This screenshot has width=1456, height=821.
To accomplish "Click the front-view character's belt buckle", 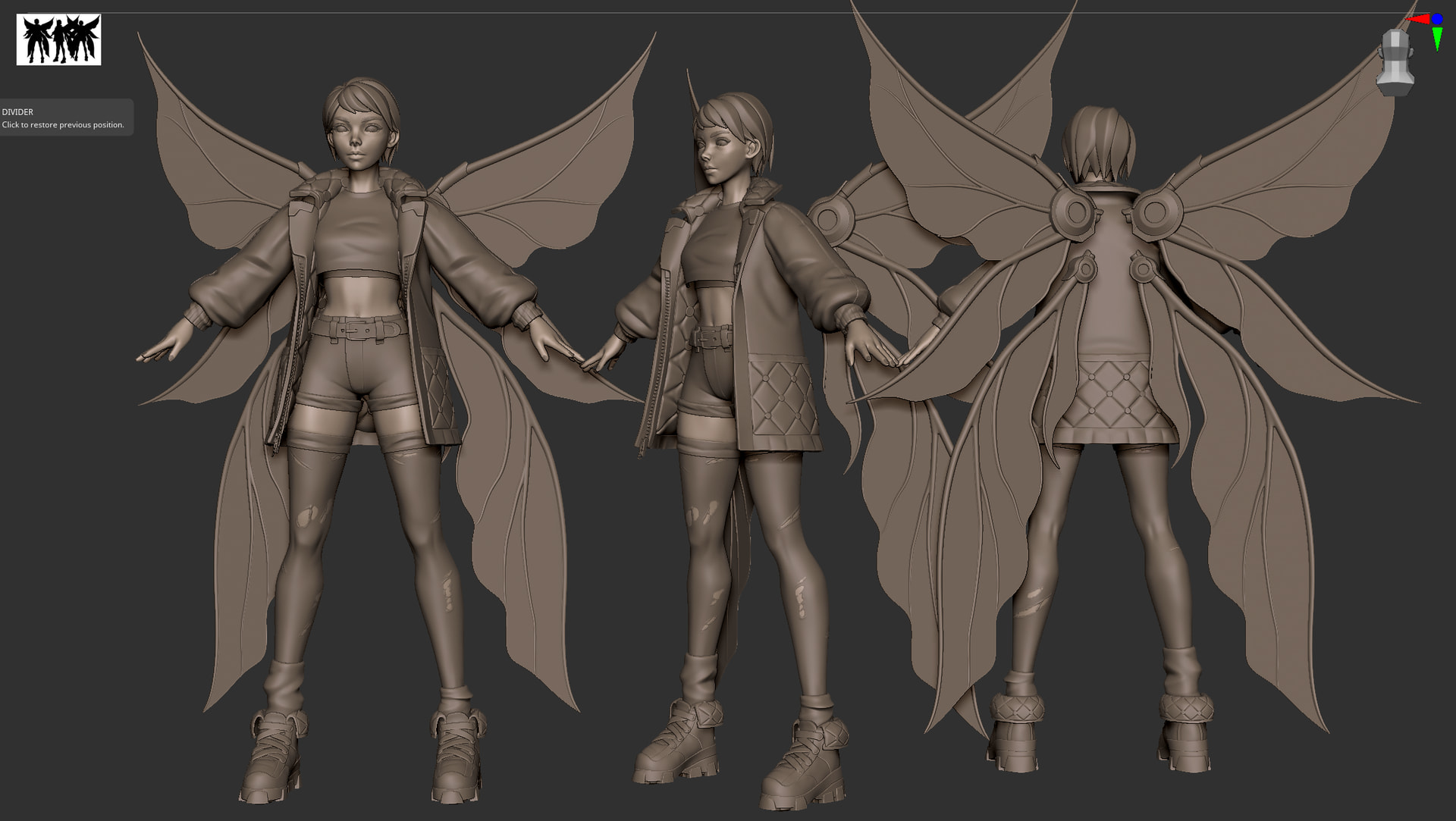I will pos(356,330).
